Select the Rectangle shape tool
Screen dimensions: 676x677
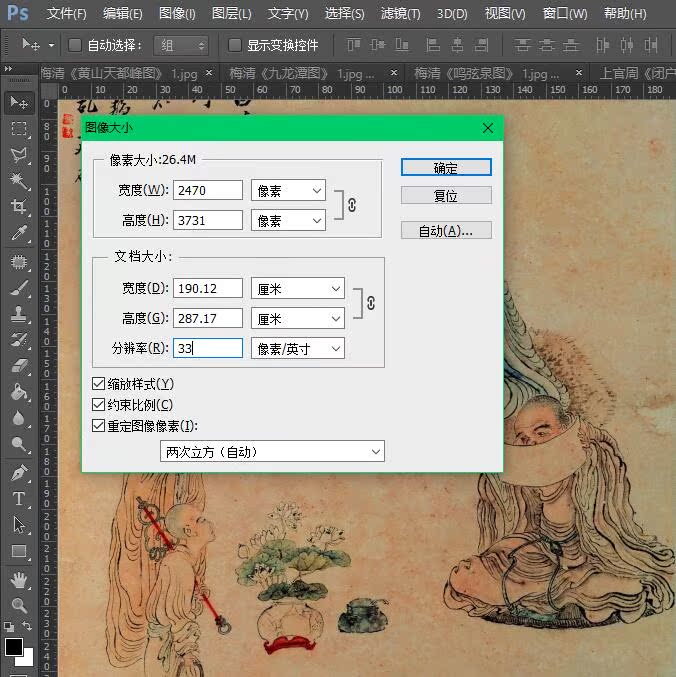19,551
